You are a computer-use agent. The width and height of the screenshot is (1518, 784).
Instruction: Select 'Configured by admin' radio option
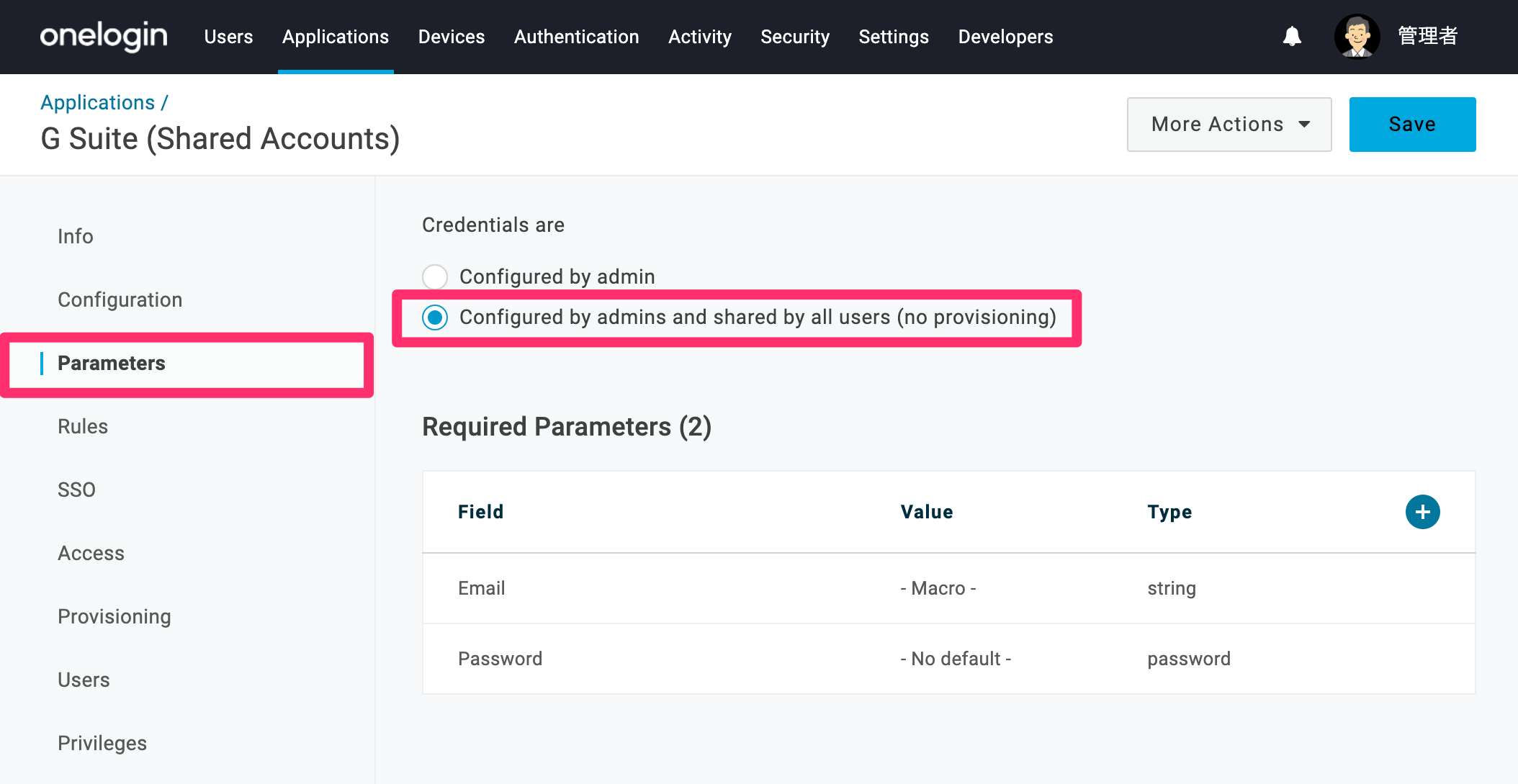[435, 276]
